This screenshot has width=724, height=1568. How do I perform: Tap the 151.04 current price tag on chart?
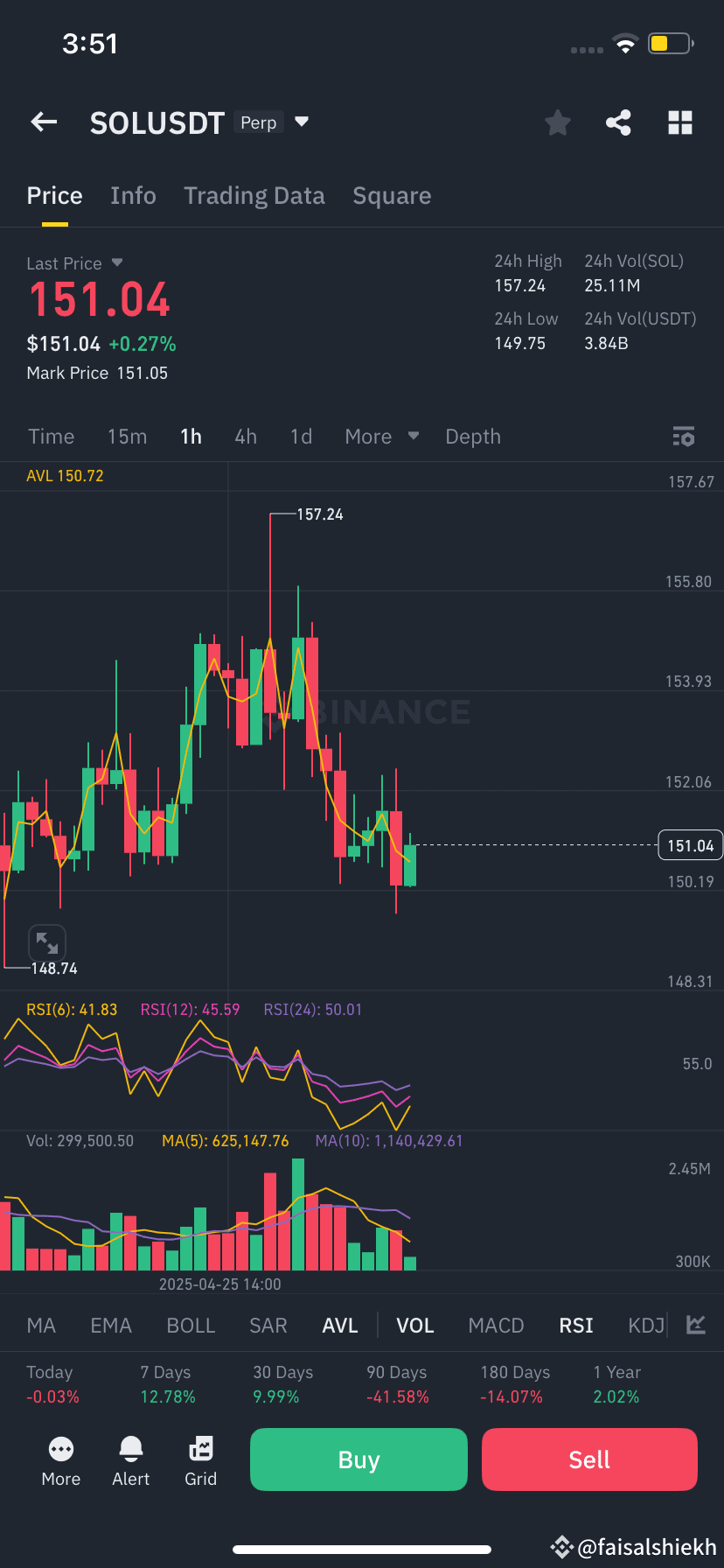pyautogui.click(x=690, y=845)
